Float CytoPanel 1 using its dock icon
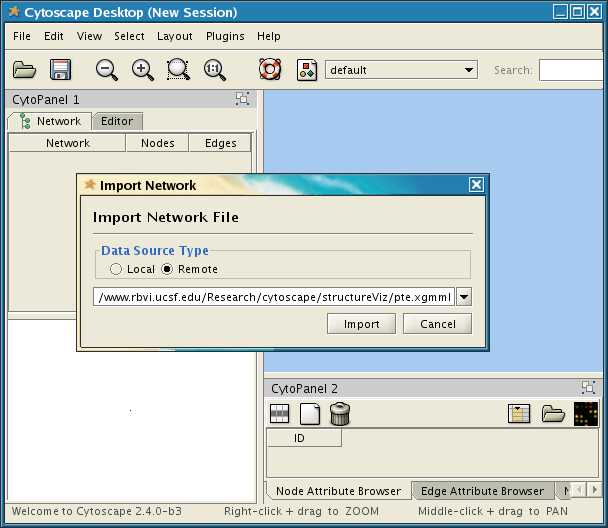This screenshot has width=608, height=528. pos(242,98)
